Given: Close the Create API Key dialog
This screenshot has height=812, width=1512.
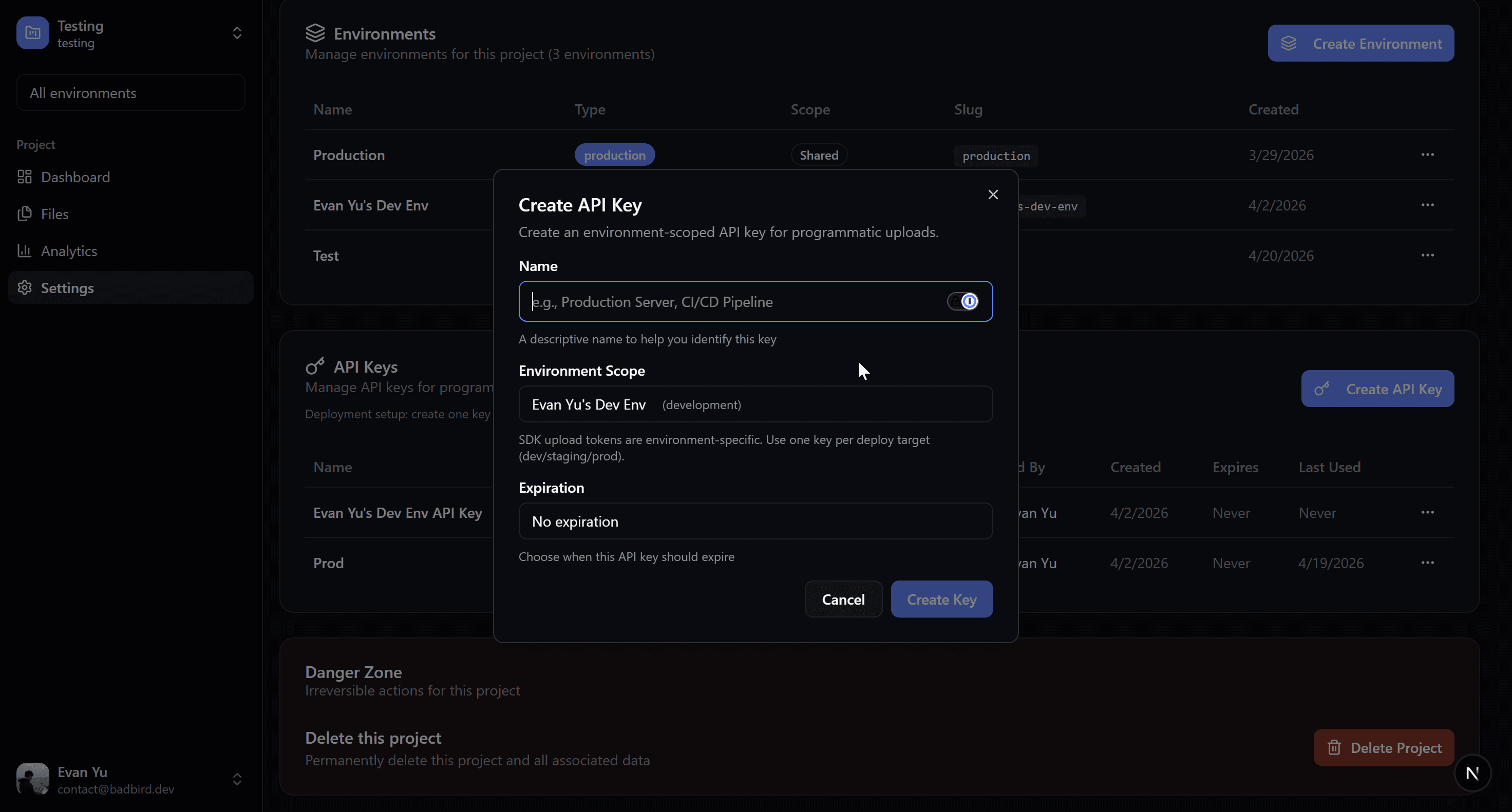Looking at the screenshot, I should [993, 195].
